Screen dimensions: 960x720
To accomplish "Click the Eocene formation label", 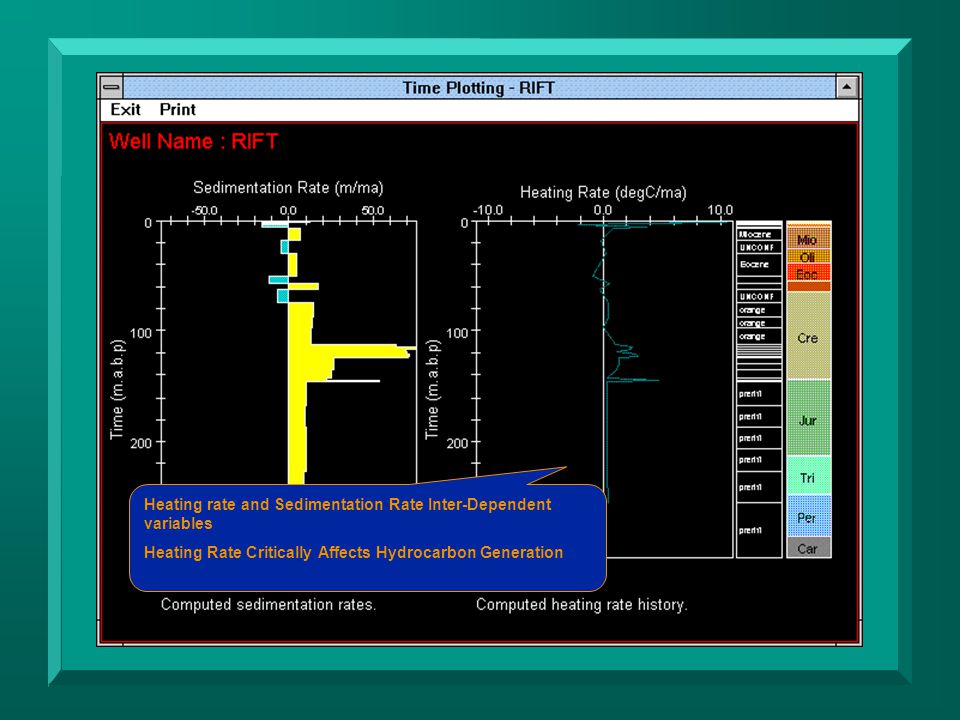I will 754,264.
